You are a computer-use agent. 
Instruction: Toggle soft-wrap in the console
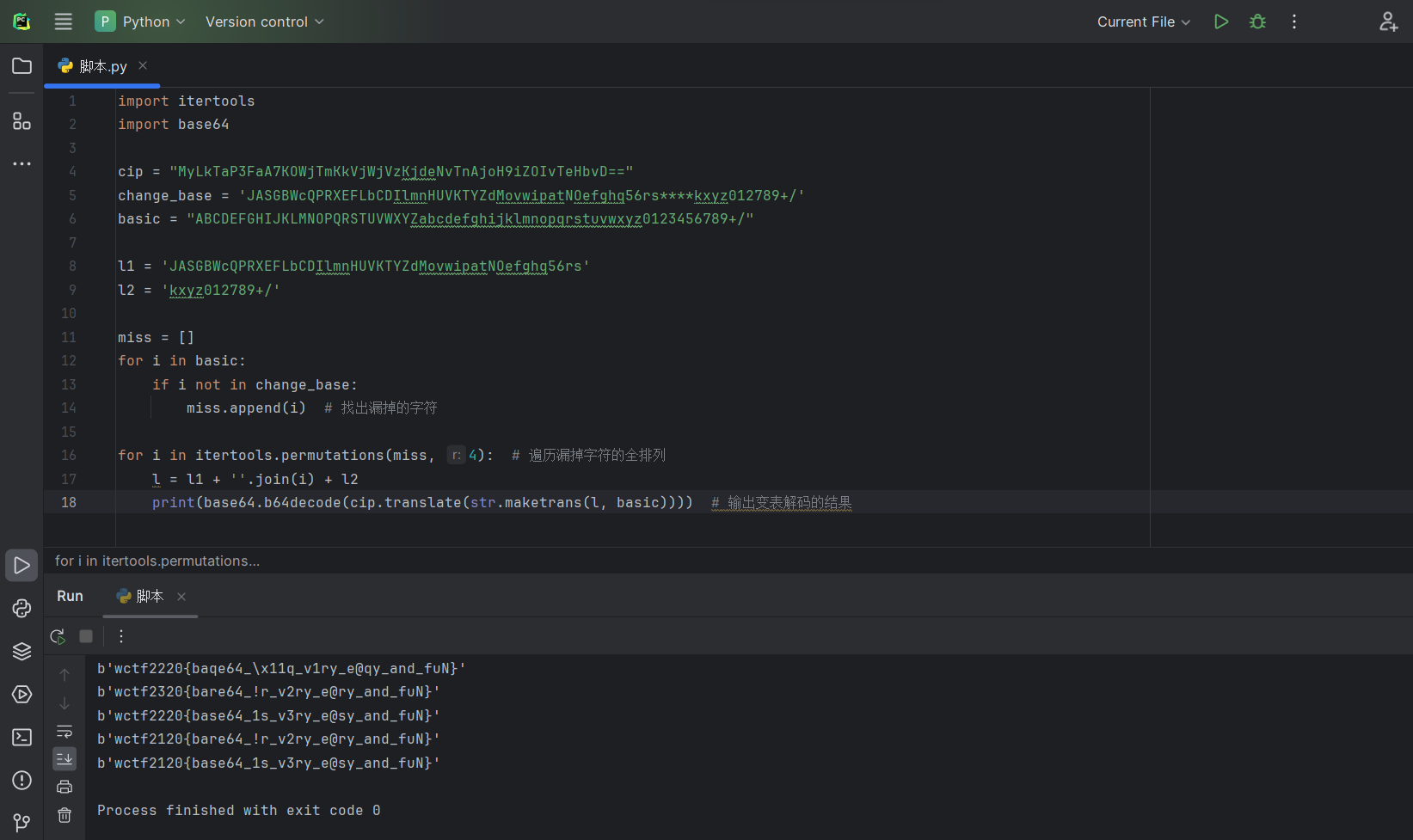(65, 732)
